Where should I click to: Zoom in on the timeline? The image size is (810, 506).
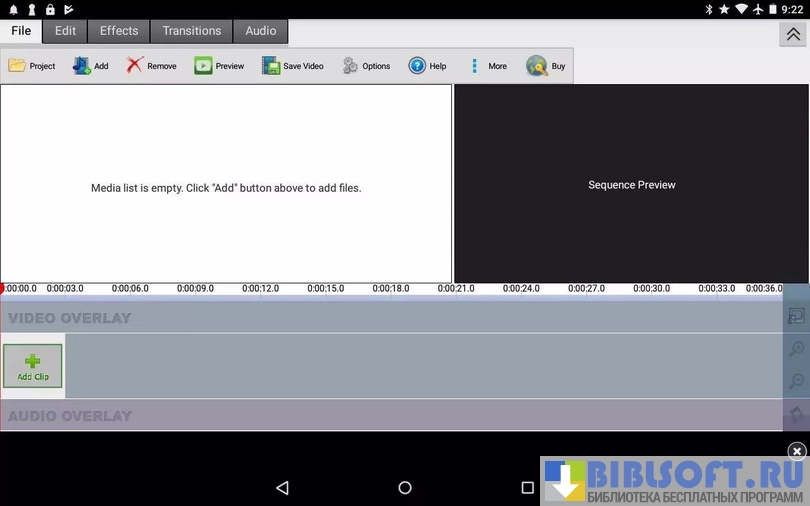click(796, 349)
